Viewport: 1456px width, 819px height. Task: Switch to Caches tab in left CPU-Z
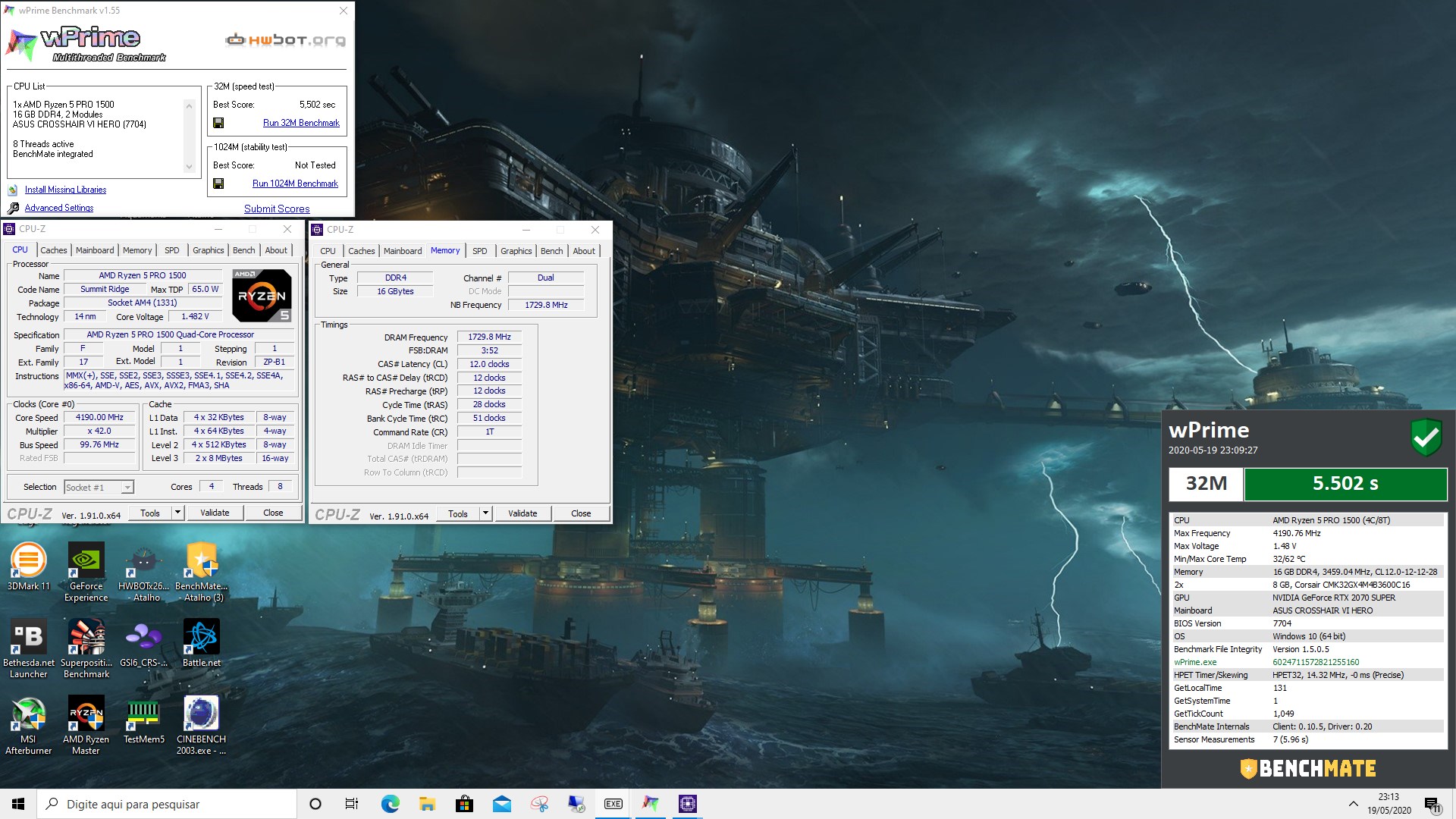tap(53, 250)
